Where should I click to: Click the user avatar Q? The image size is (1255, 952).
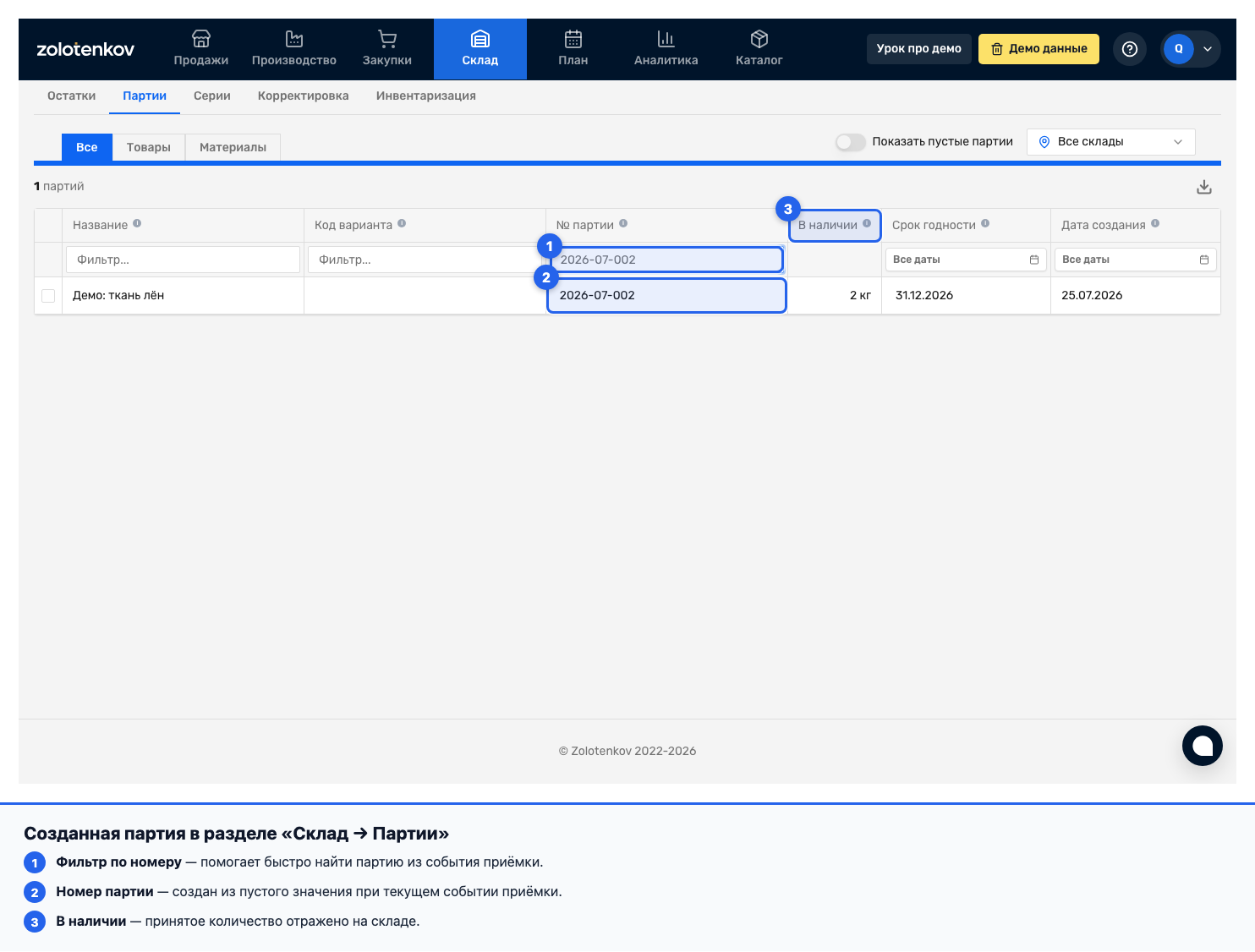point(1179,49)
